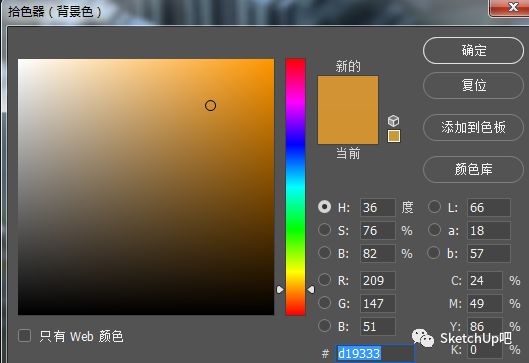Click the L field showing 66

point(489,207)
